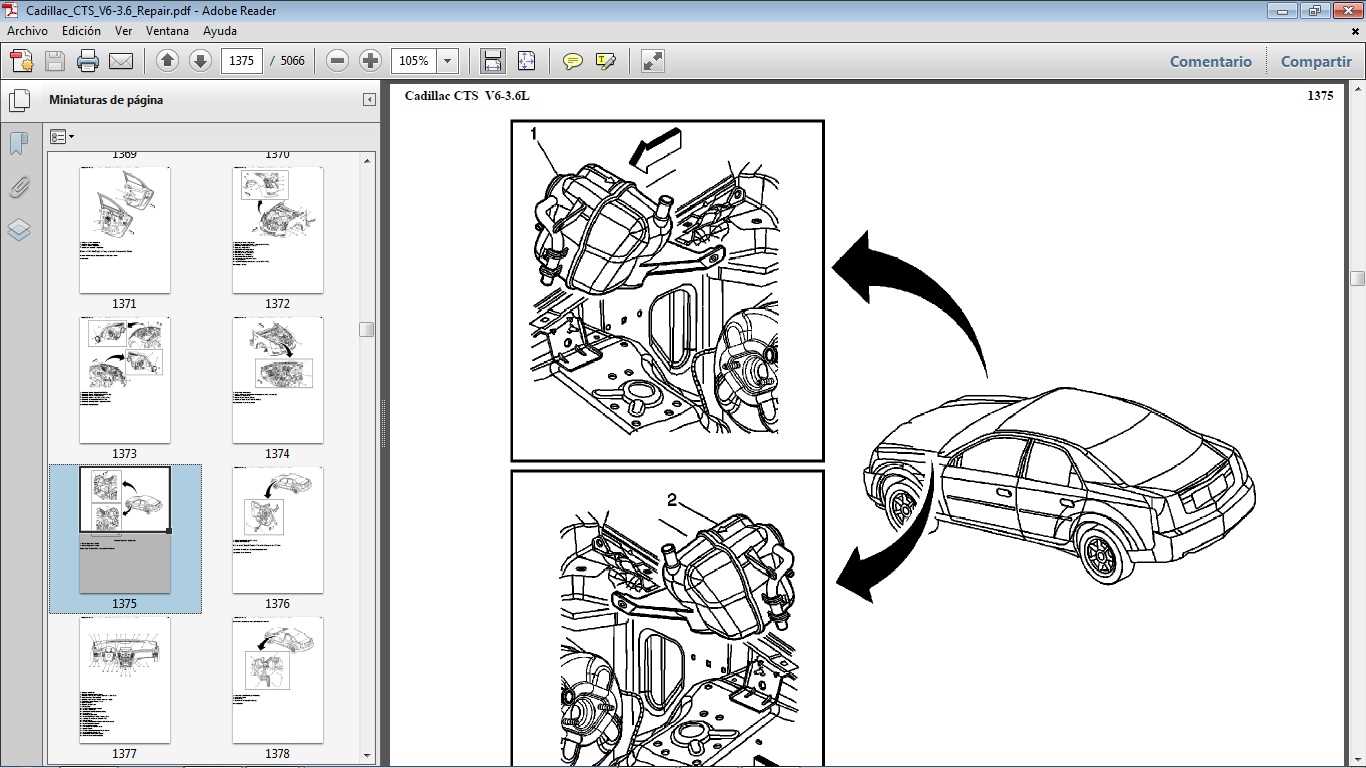
Task: Click thumbnail panel scroll-down arrow
Action: 367,756
